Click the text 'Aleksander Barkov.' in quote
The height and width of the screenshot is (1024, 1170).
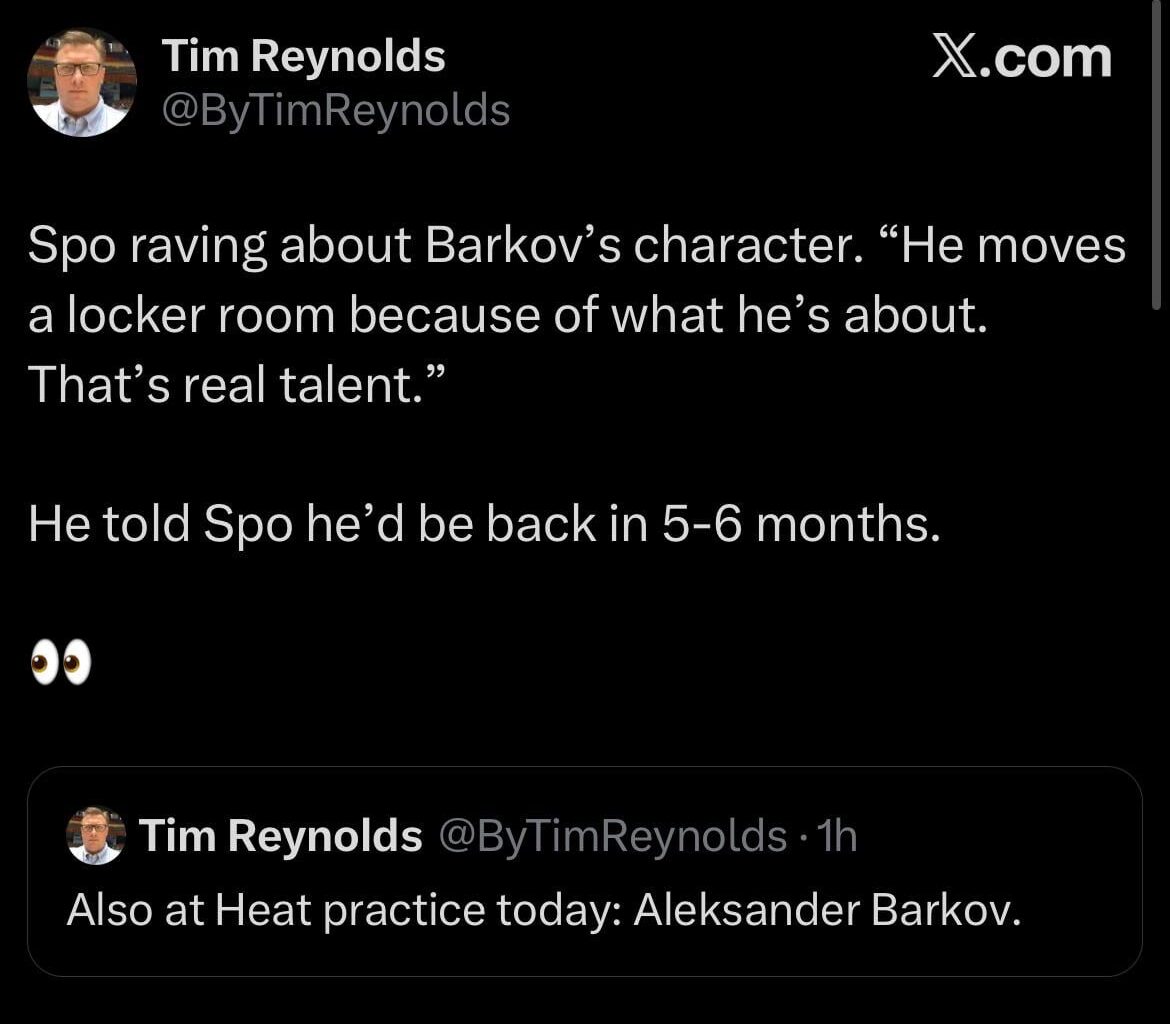coord(827,910)
